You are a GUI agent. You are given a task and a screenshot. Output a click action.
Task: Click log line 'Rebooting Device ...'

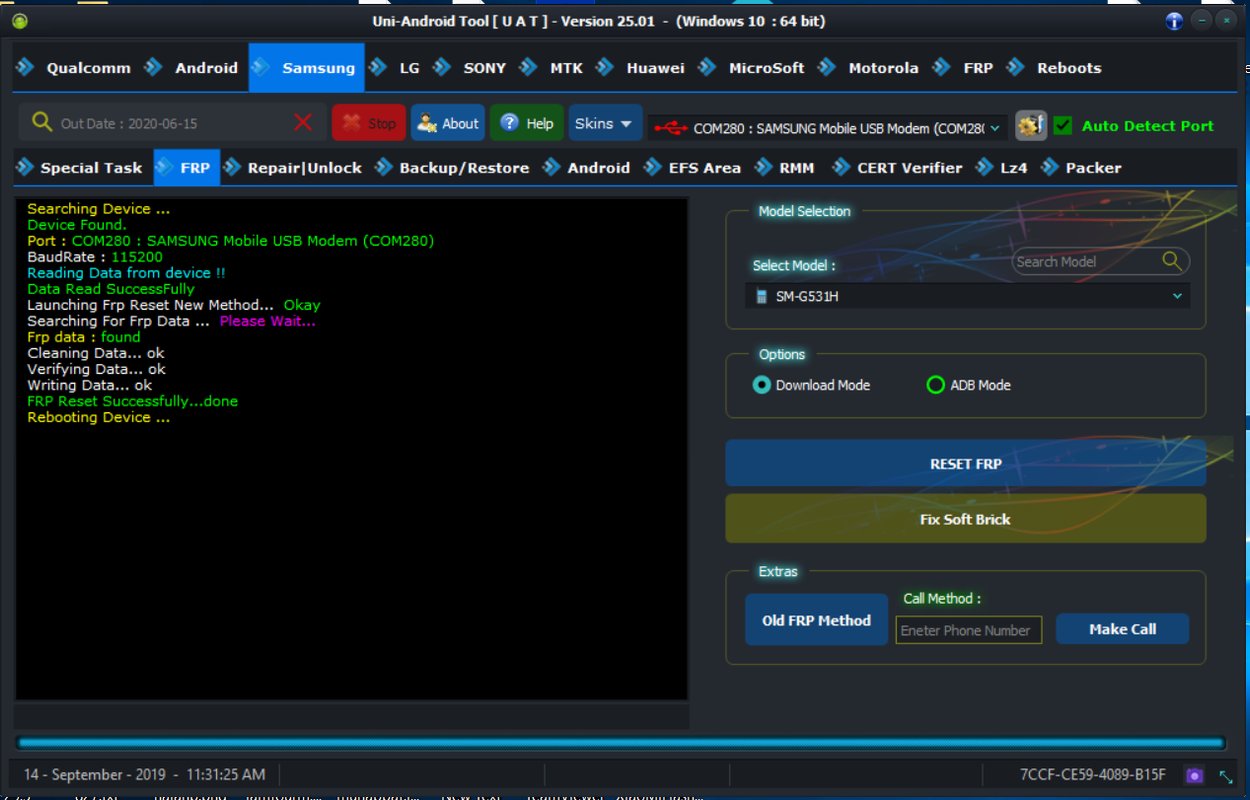tap(98, 417)
